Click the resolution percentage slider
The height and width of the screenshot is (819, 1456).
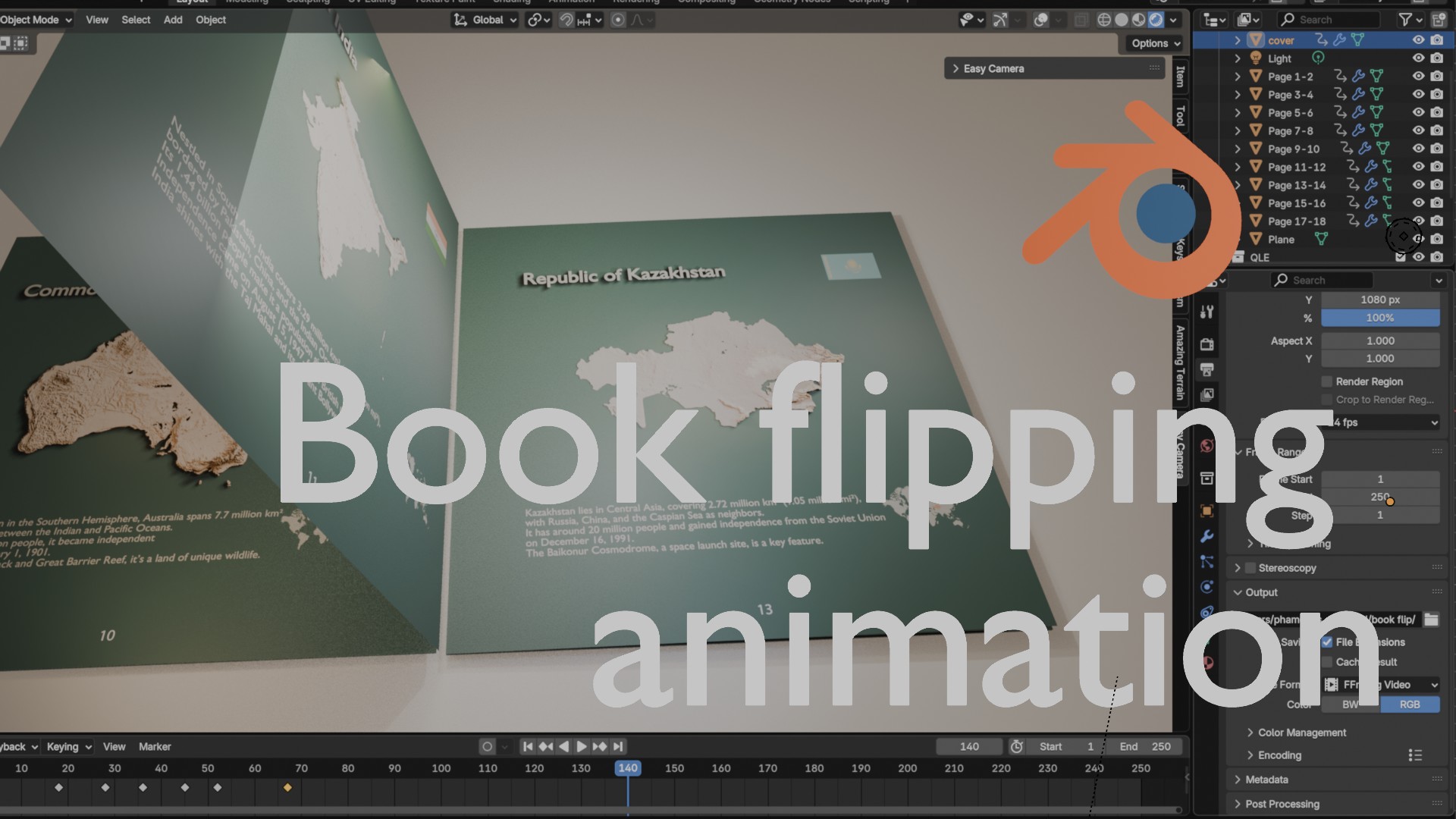pos(1380,318)
